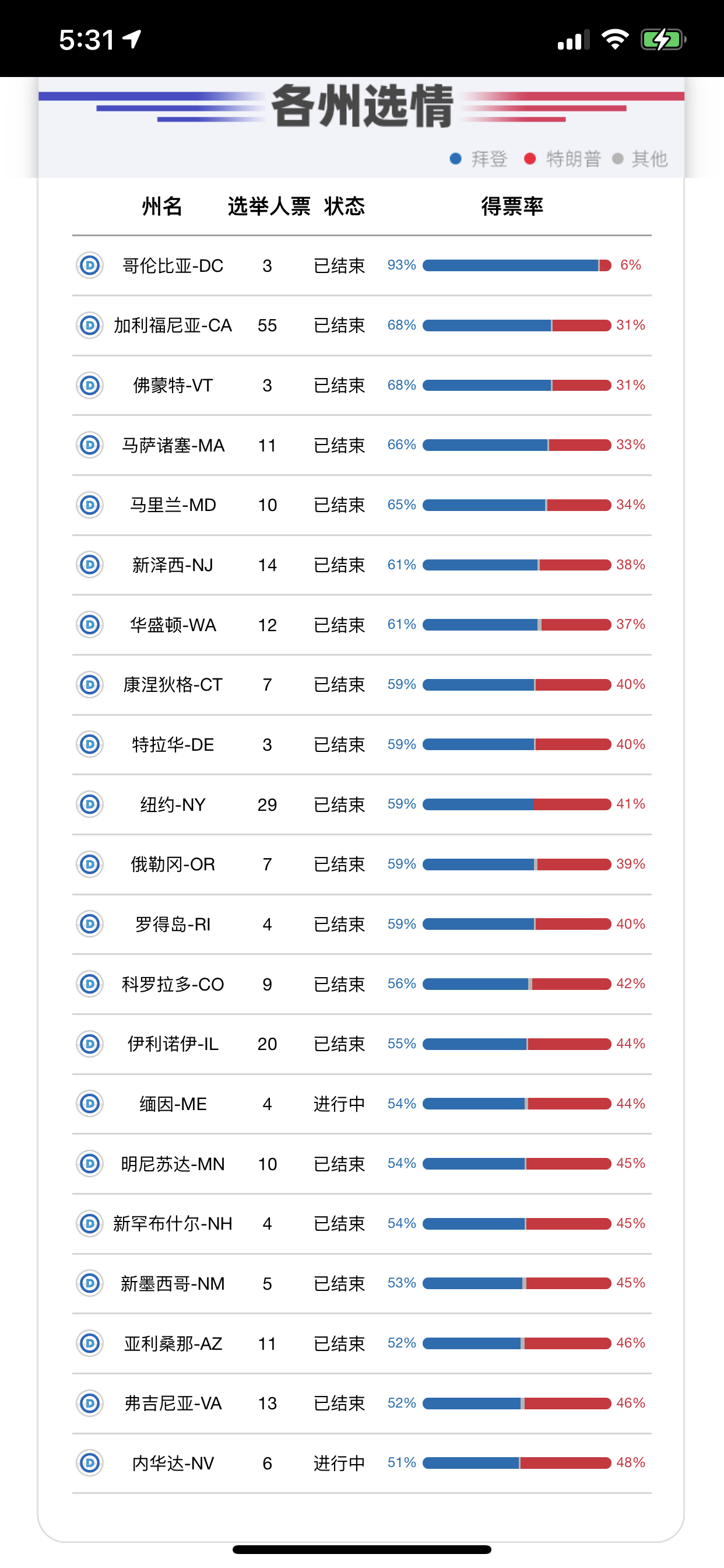Click the 得票率 column header
The height and width of the screenshot is (1568, 724).
point(513,208)
